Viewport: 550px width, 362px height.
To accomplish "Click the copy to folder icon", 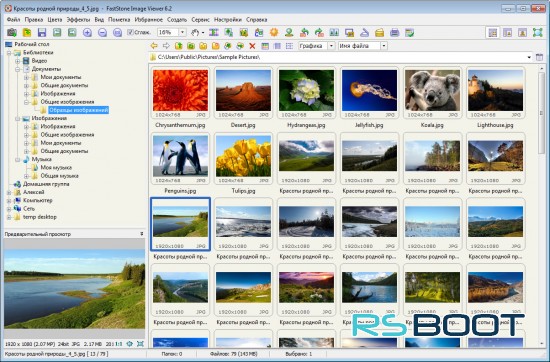I will (228, 46).
